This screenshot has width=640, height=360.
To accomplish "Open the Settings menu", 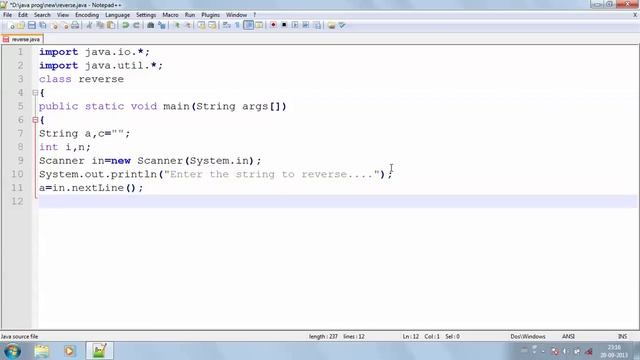I will [x=146, y=15].
